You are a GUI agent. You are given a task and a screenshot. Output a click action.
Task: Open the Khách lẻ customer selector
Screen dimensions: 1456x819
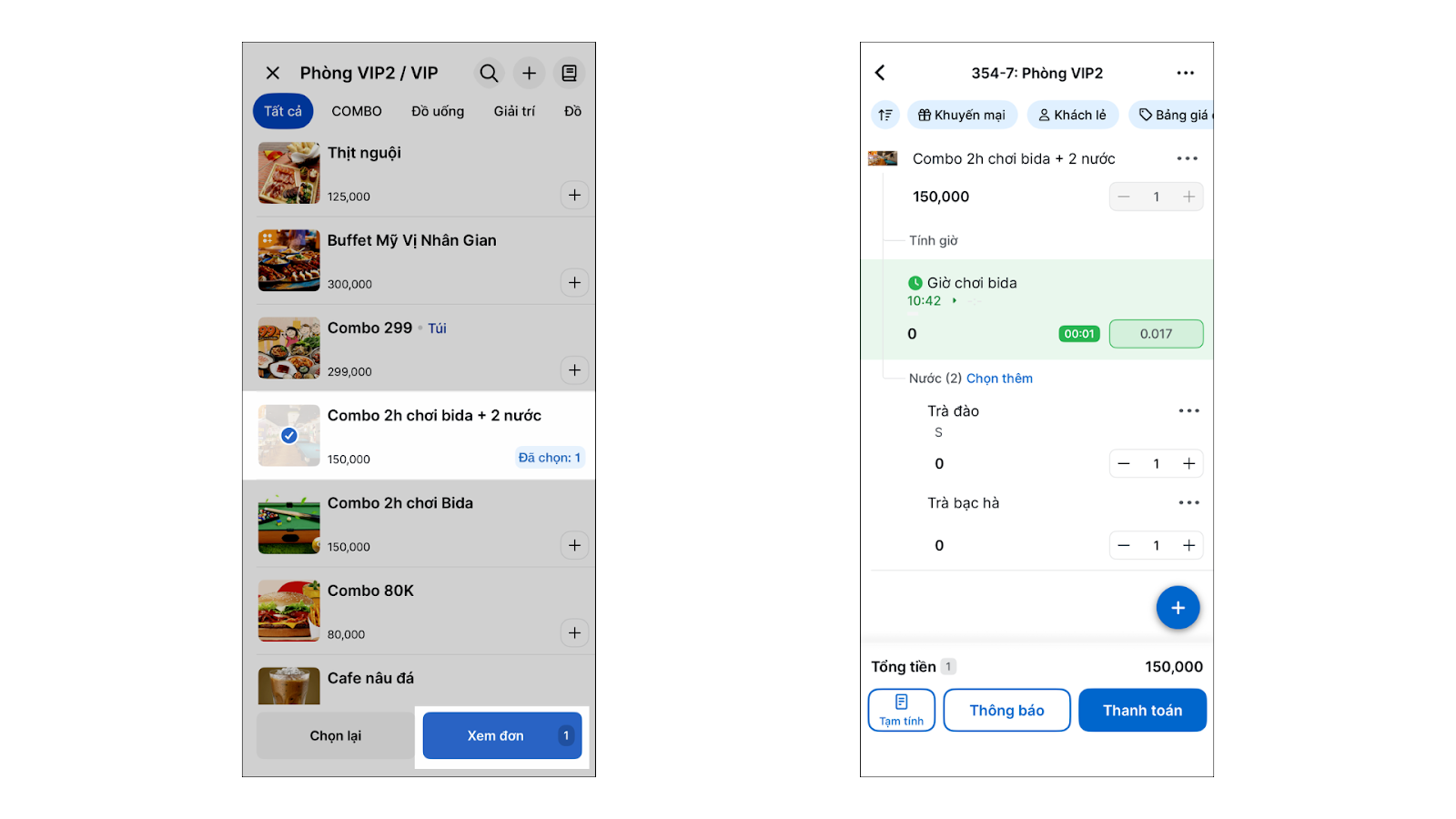(1073, 115)
